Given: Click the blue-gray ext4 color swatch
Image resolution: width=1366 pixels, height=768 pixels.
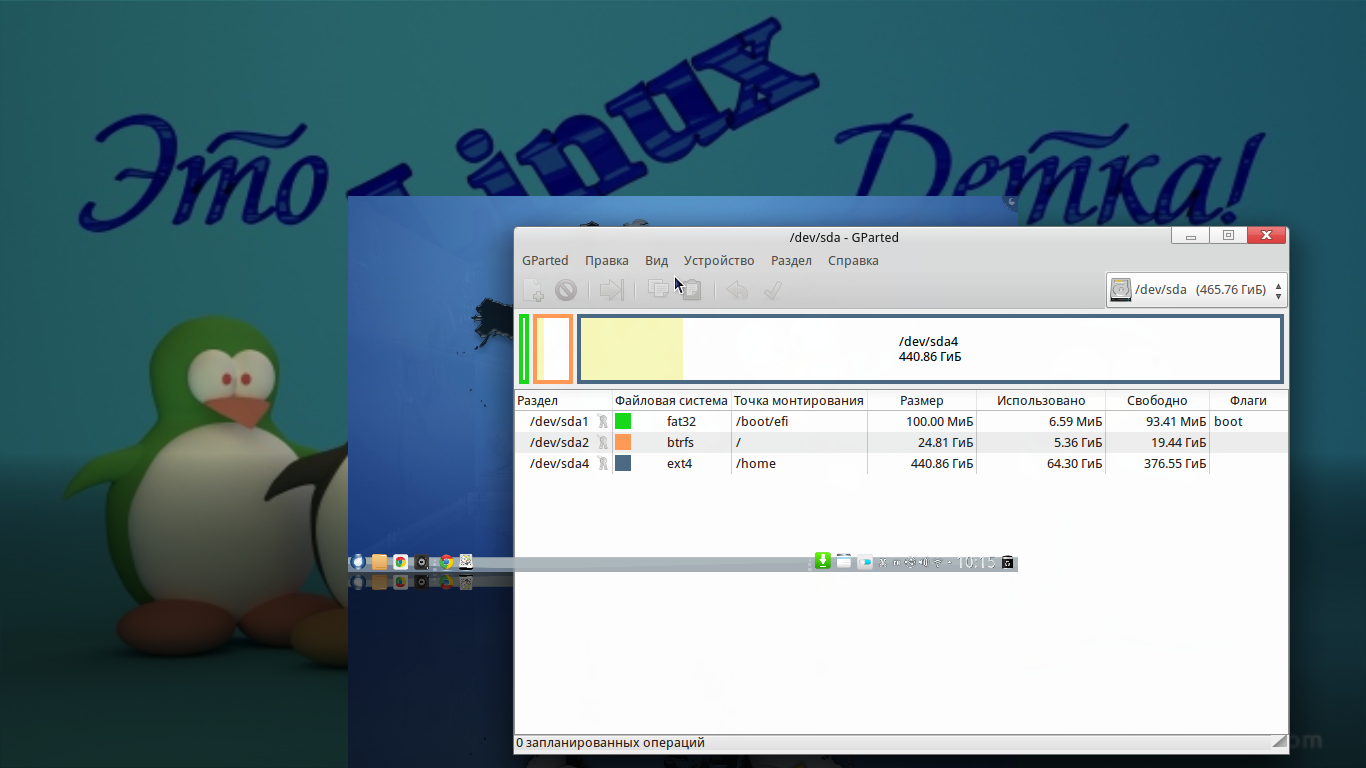Looking at the screenshot, I should point(623,464).
